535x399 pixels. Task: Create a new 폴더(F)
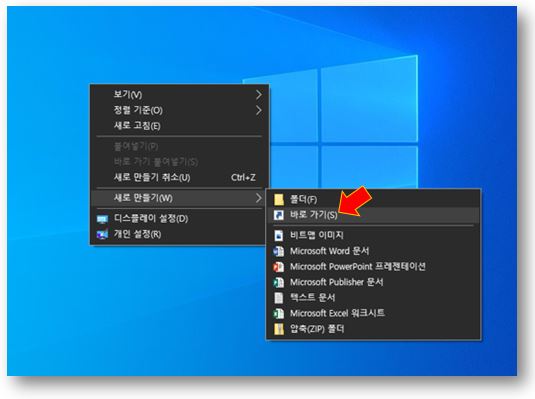373,199
